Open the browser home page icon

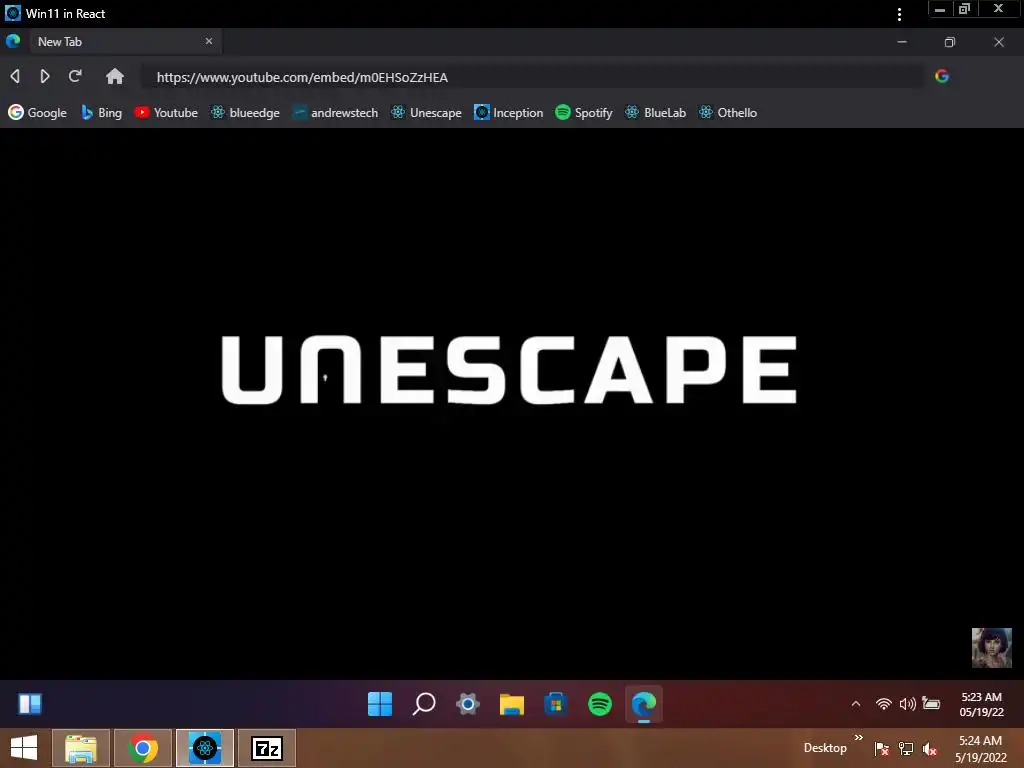[x=115, y=76]
